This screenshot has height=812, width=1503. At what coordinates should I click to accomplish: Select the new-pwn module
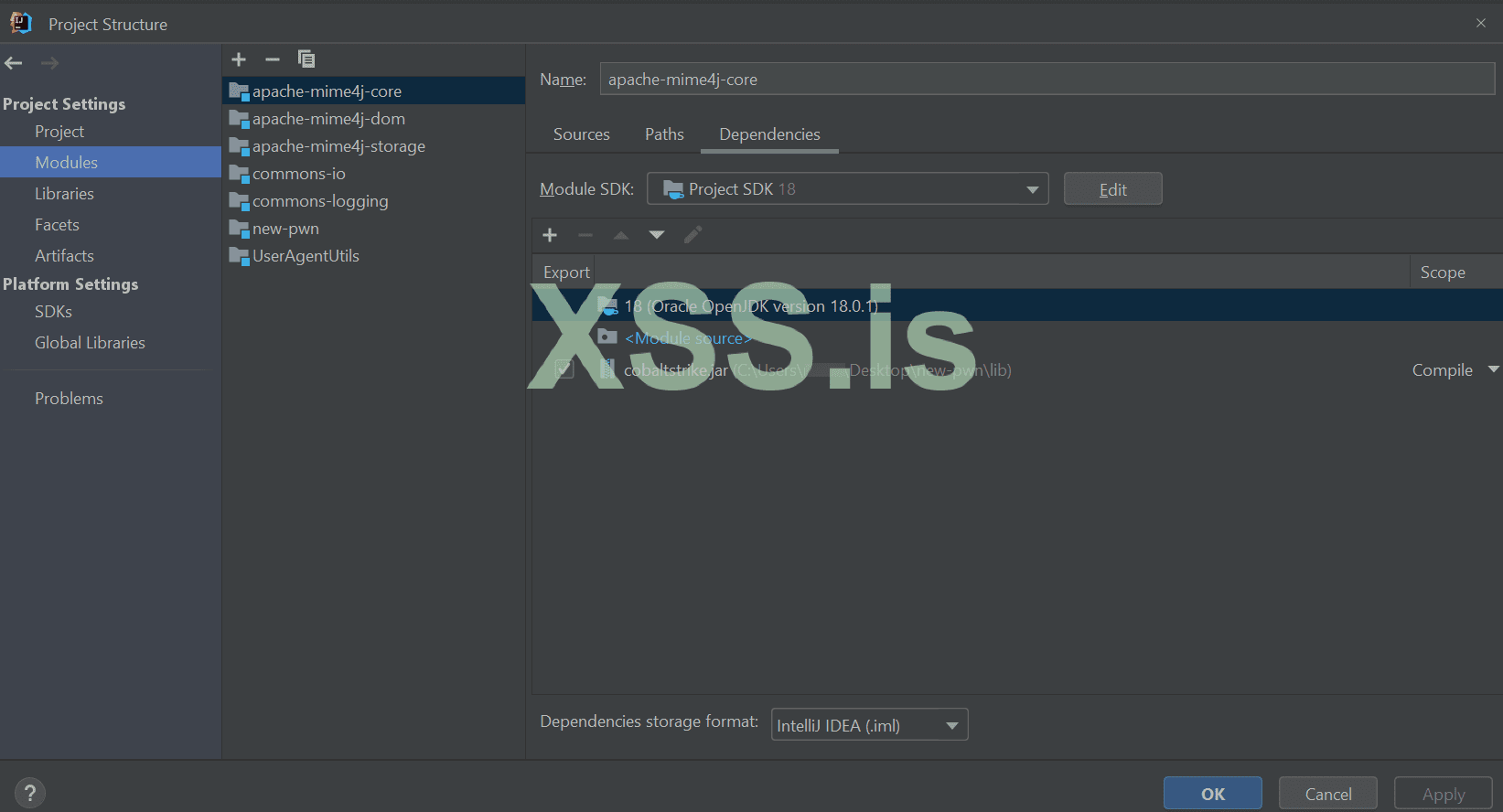pos(374,229)
